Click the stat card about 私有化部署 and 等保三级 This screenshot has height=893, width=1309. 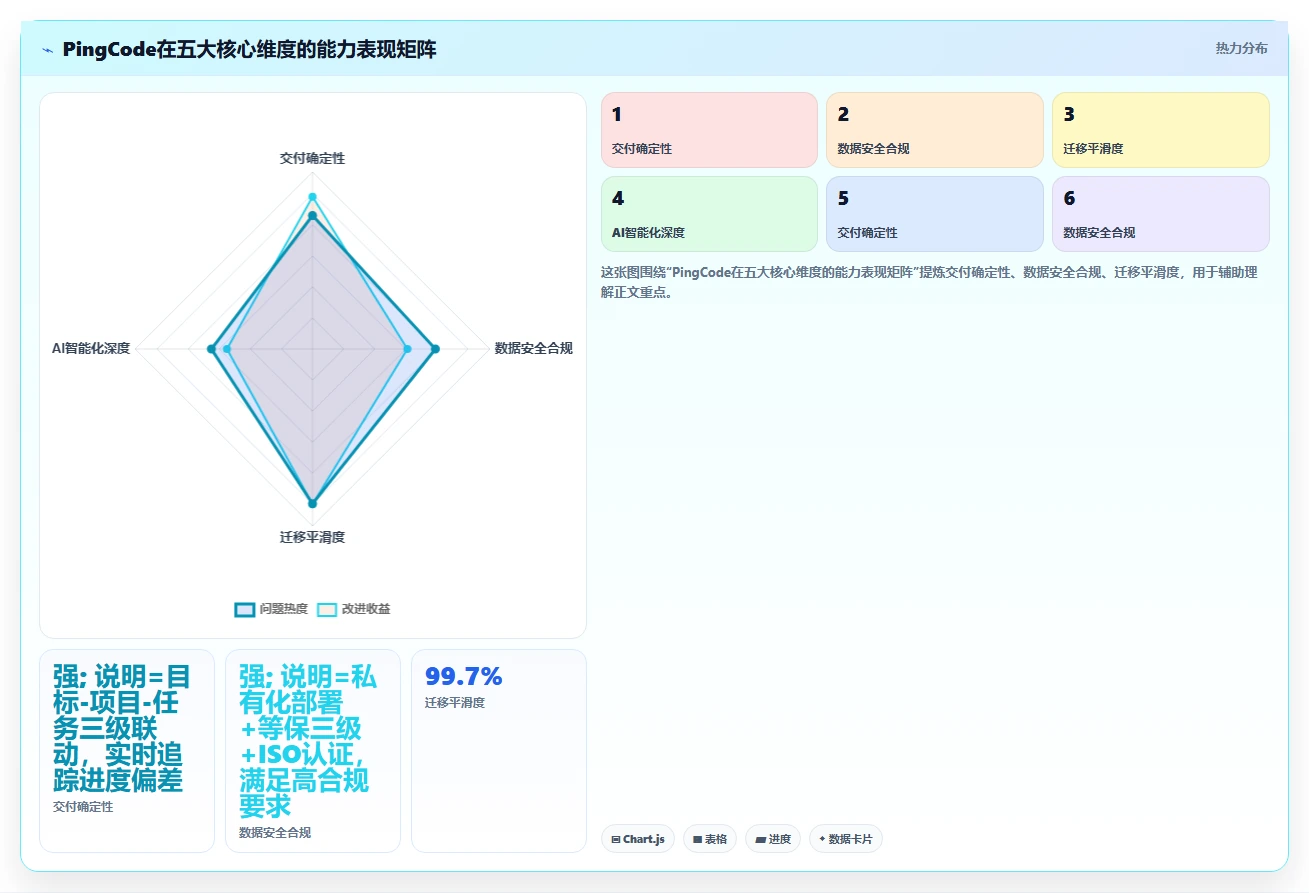313,751
